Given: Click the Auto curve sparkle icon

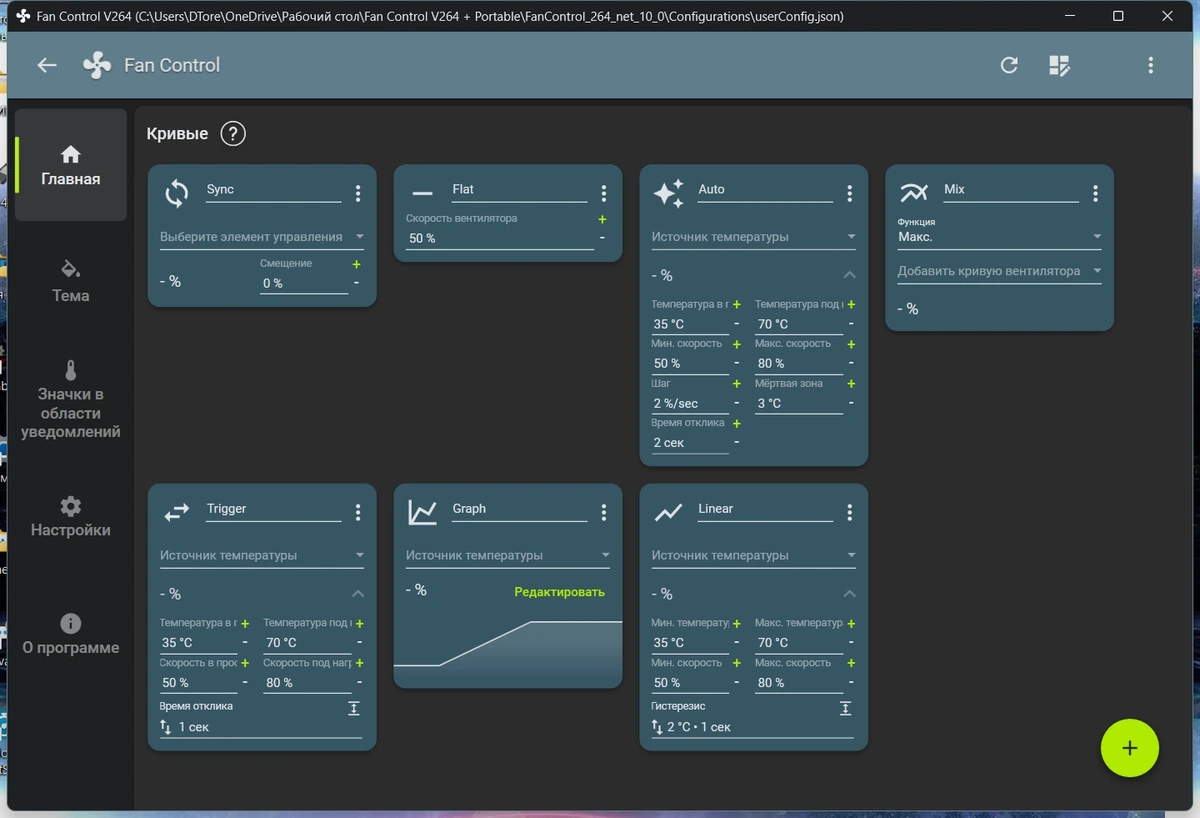Looking at the screenshot, I should (x=668, y=193).
